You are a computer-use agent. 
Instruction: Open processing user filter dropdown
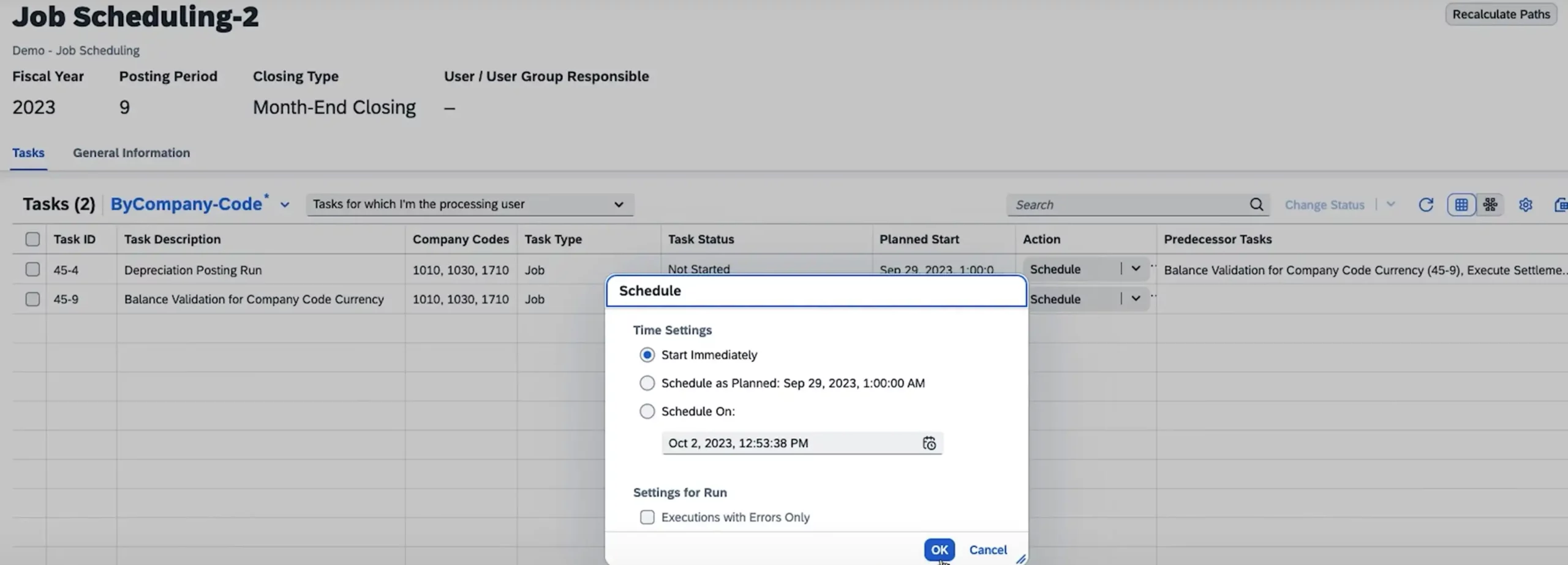pyautogui.click(x=470, y=205)
